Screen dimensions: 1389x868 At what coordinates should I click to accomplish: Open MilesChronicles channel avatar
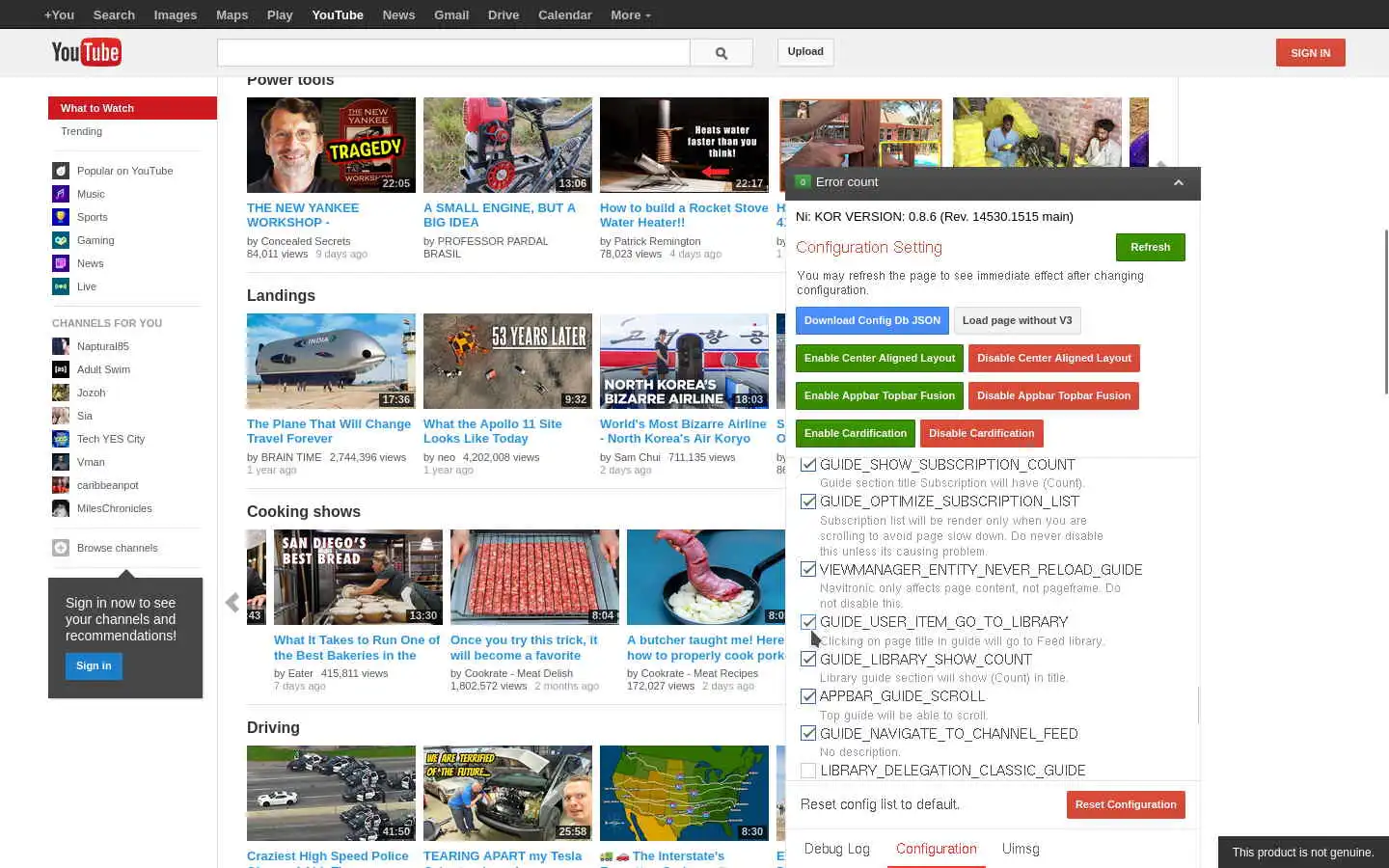61,508
